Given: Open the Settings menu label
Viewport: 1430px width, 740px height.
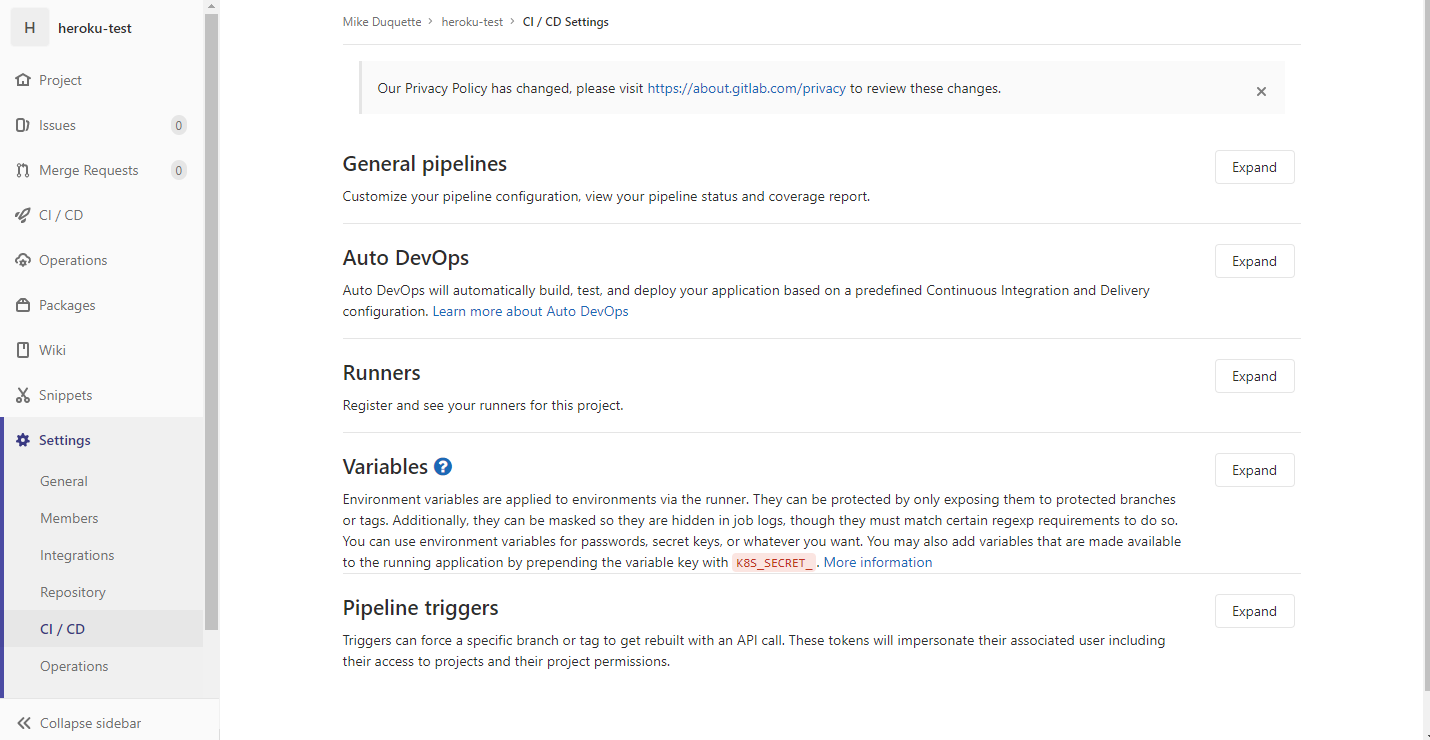Looking at the screenshot, I should 65,440.
